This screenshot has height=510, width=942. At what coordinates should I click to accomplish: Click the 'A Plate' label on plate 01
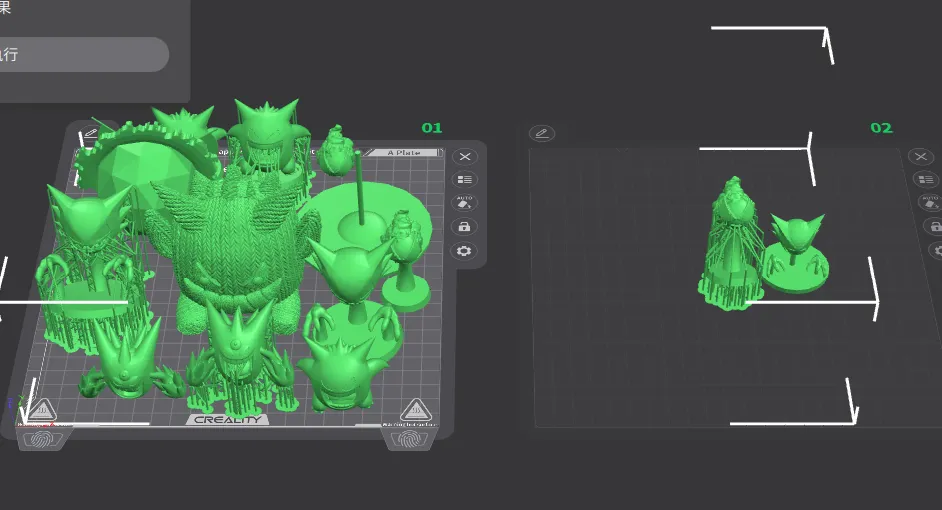(x=404, y=153)
